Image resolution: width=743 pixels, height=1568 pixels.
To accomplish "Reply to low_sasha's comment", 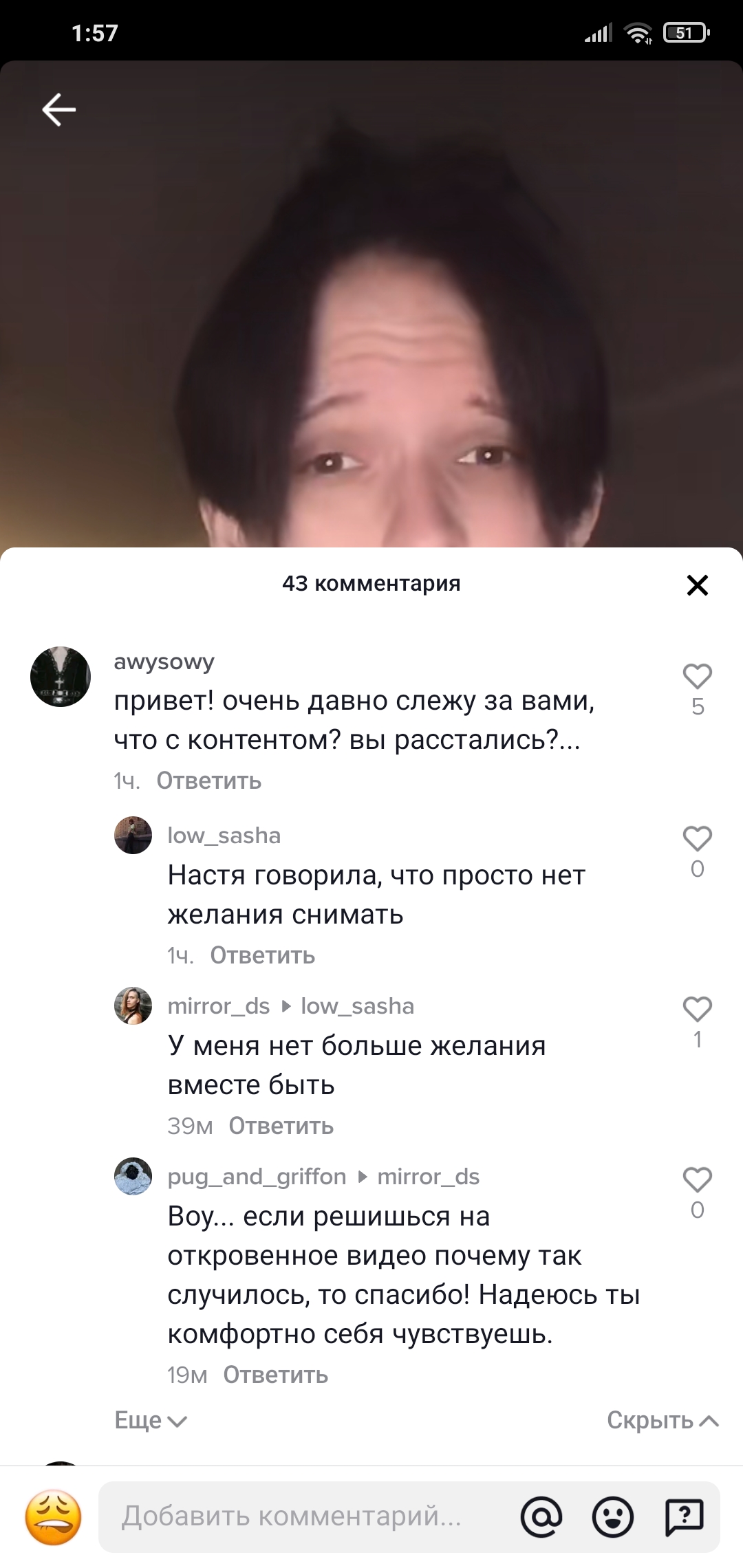I will 263,955.
